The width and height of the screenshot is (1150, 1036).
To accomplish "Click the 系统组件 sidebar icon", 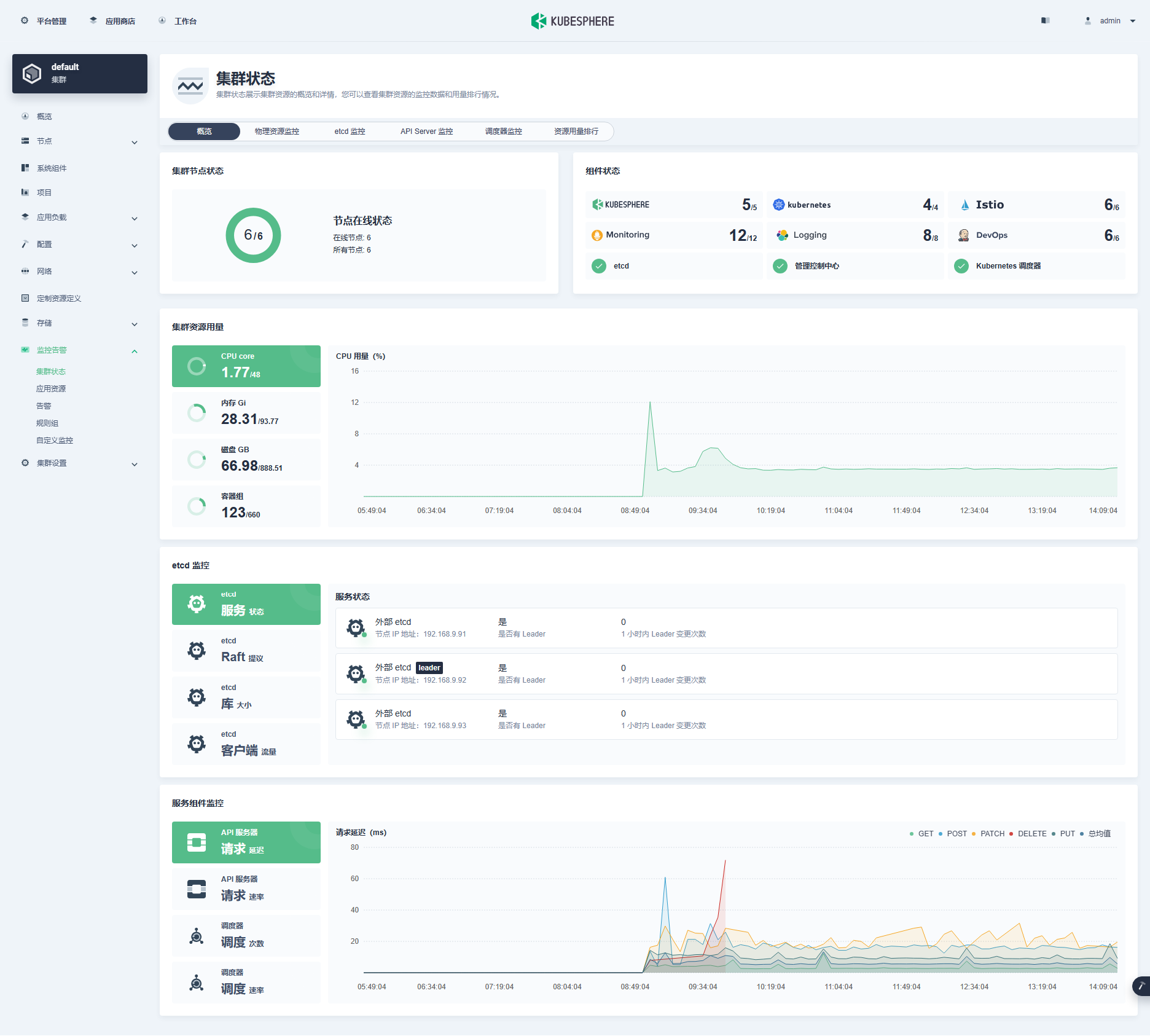I will [x=25, y=168].
